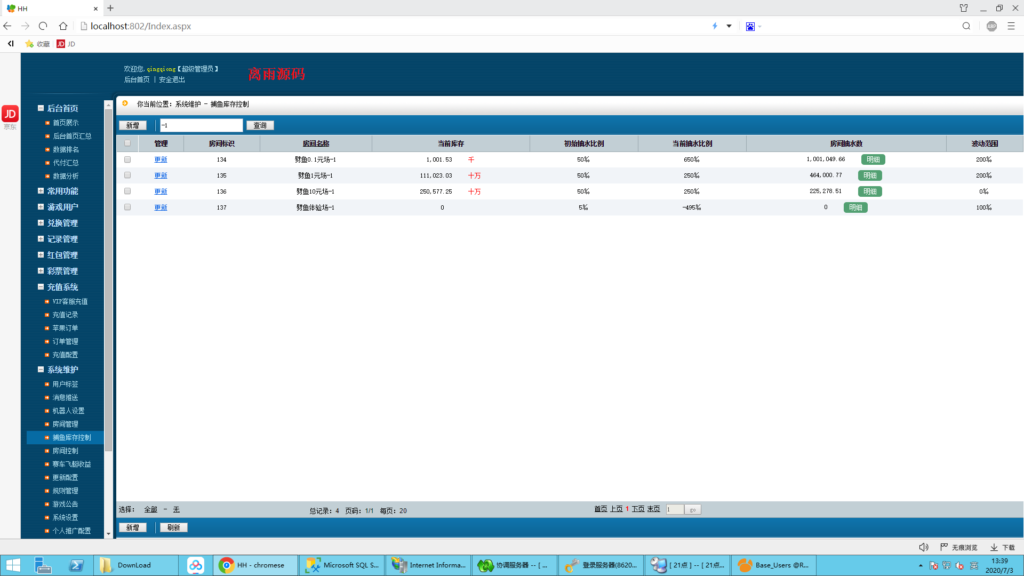Collapse the 充值系统 menu section

click(62, 287)
